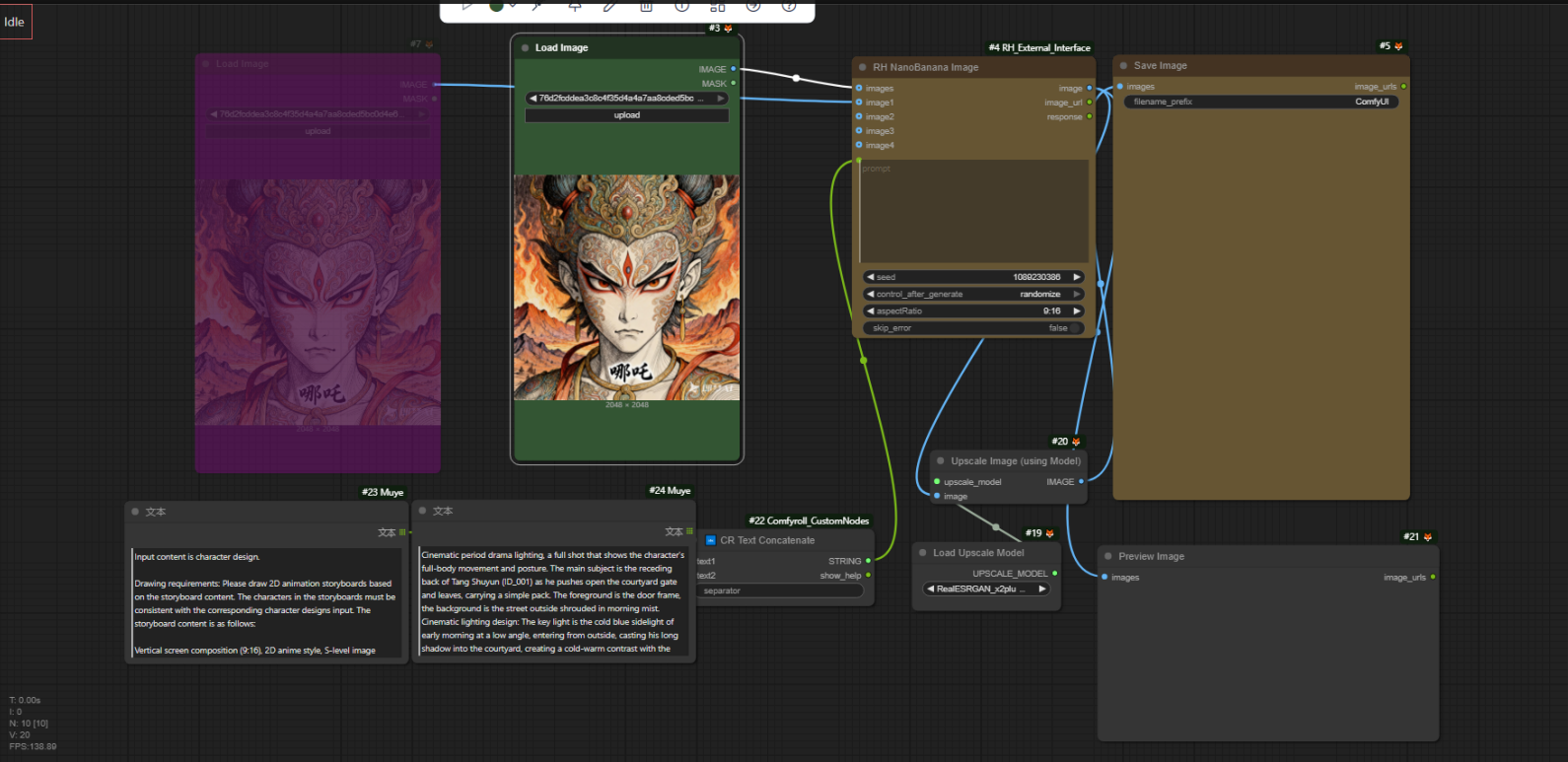Open the RealESRGAN_x2plus model dropdown
This screenshot has width=1568, height=762.
click(986, 589)
